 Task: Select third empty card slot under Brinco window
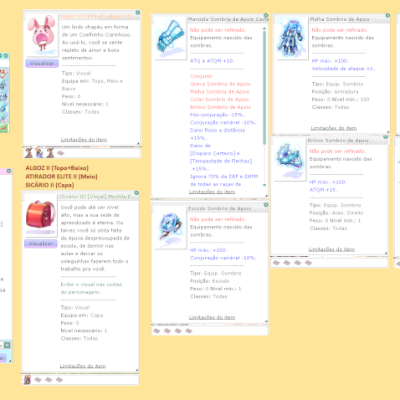point(297,263)
